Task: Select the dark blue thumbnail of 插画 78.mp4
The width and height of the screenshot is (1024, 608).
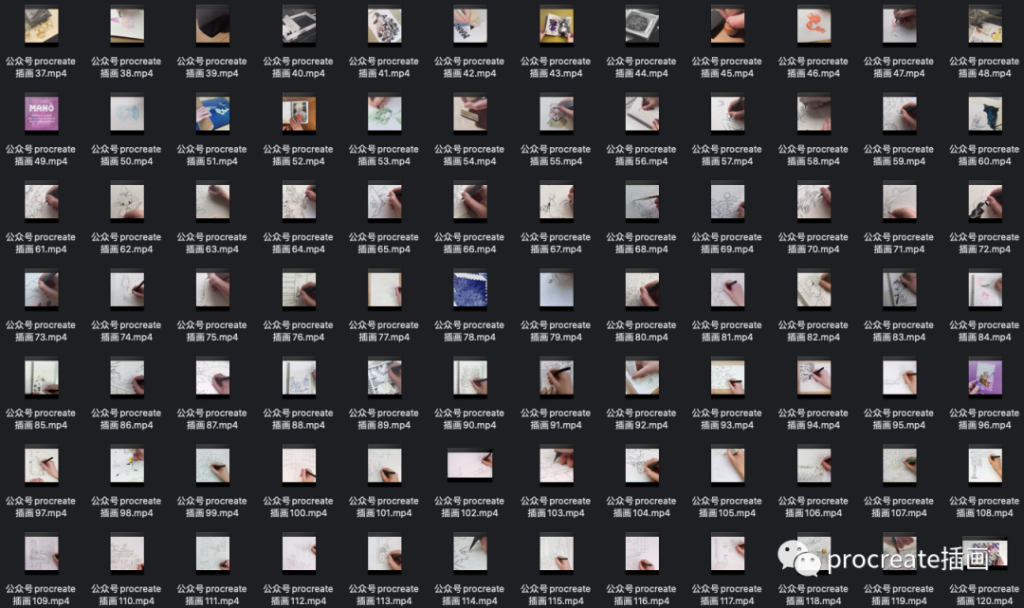Action: (470, 289)
